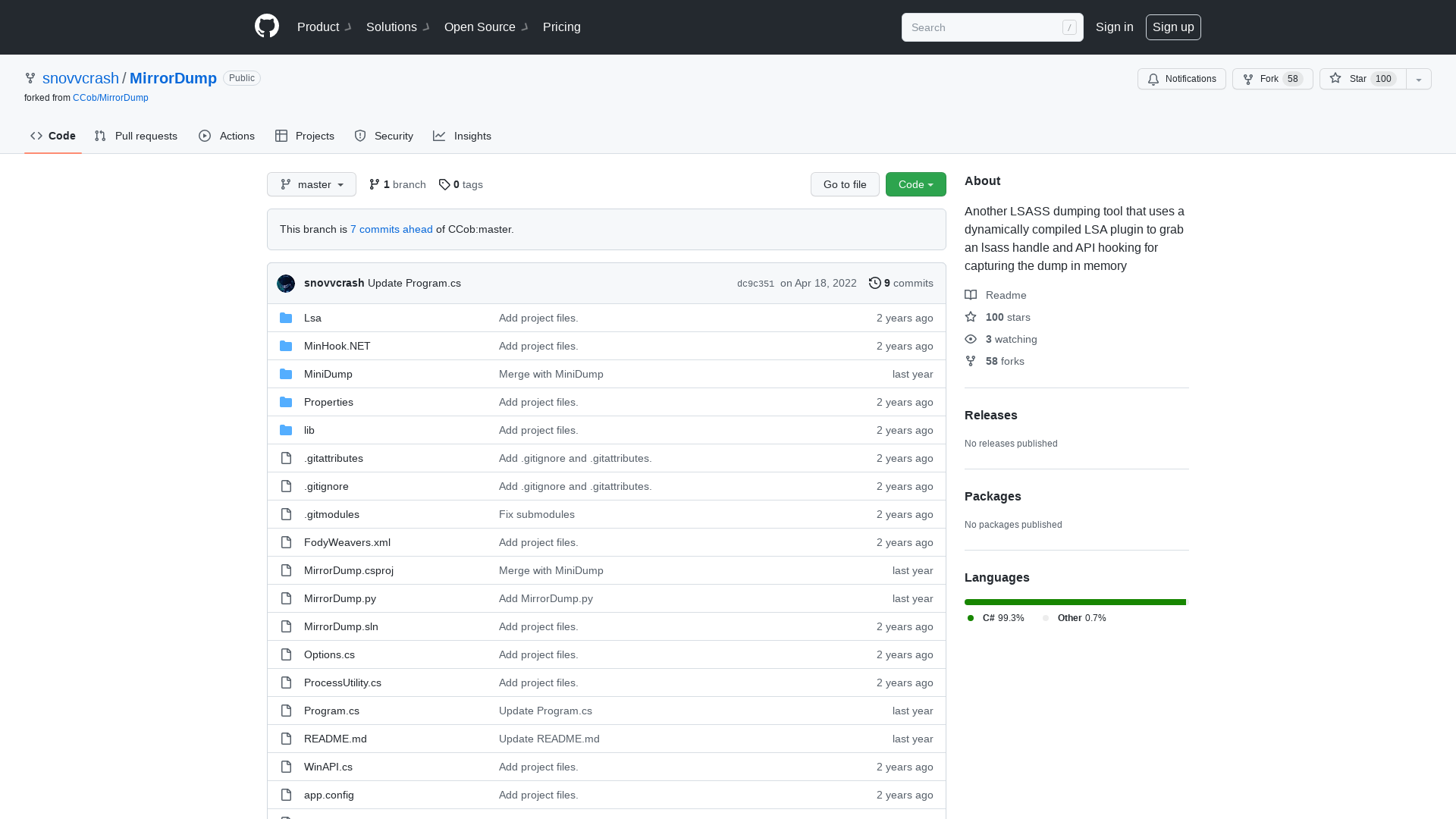
Task: Open the MirrorDump repository title link
Action: 173,78
